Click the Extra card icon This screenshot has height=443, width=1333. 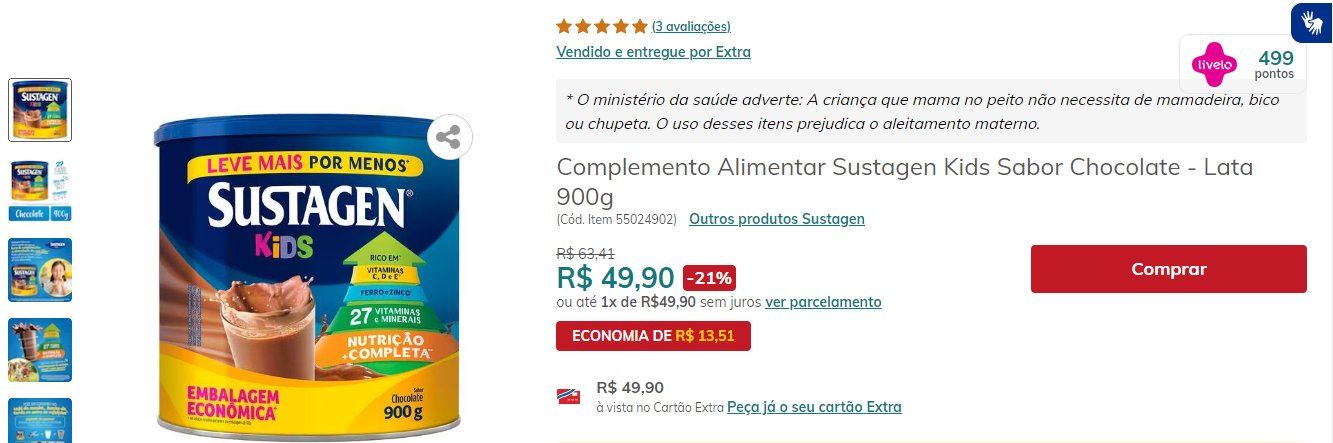(569, 397)
